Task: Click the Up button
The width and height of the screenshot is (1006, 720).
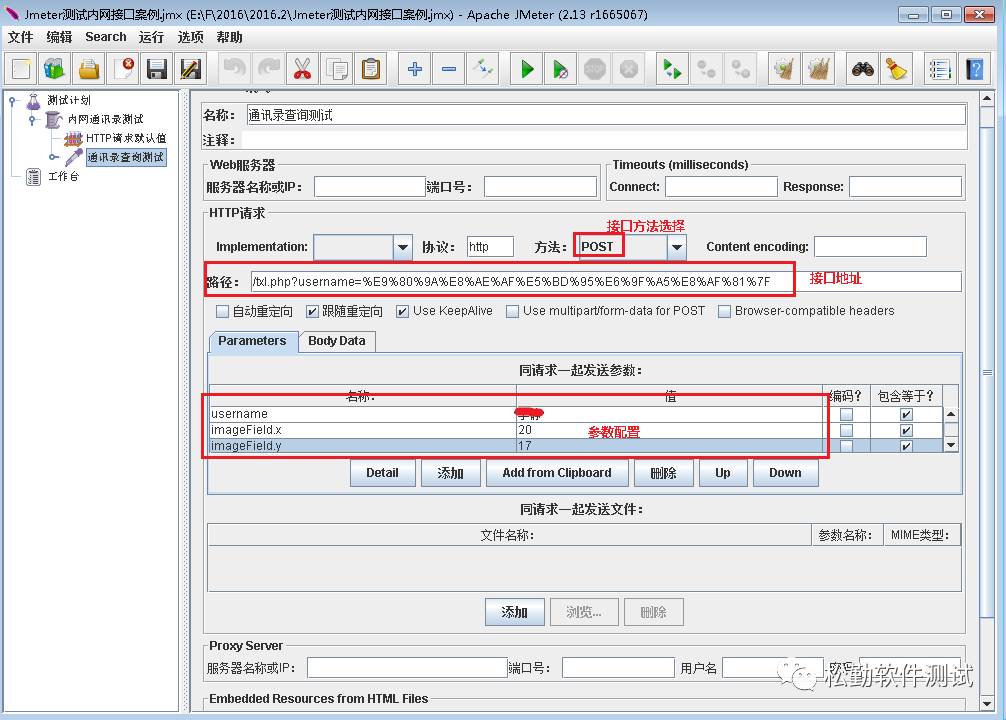Action: 723,473
